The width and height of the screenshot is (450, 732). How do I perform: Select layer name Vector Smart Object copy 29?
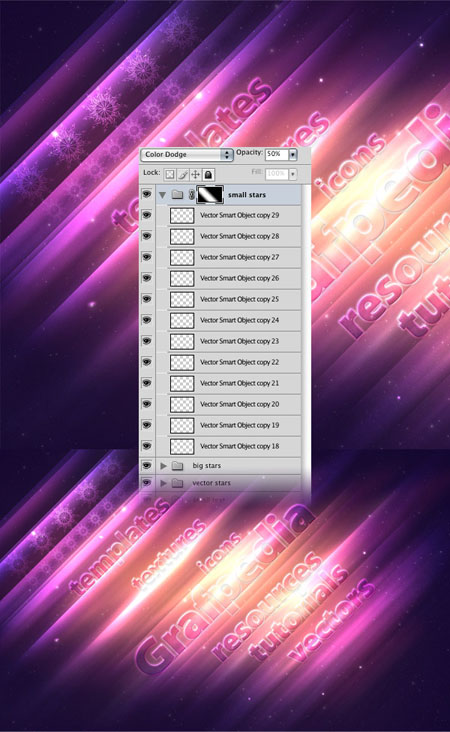point(239,215)
